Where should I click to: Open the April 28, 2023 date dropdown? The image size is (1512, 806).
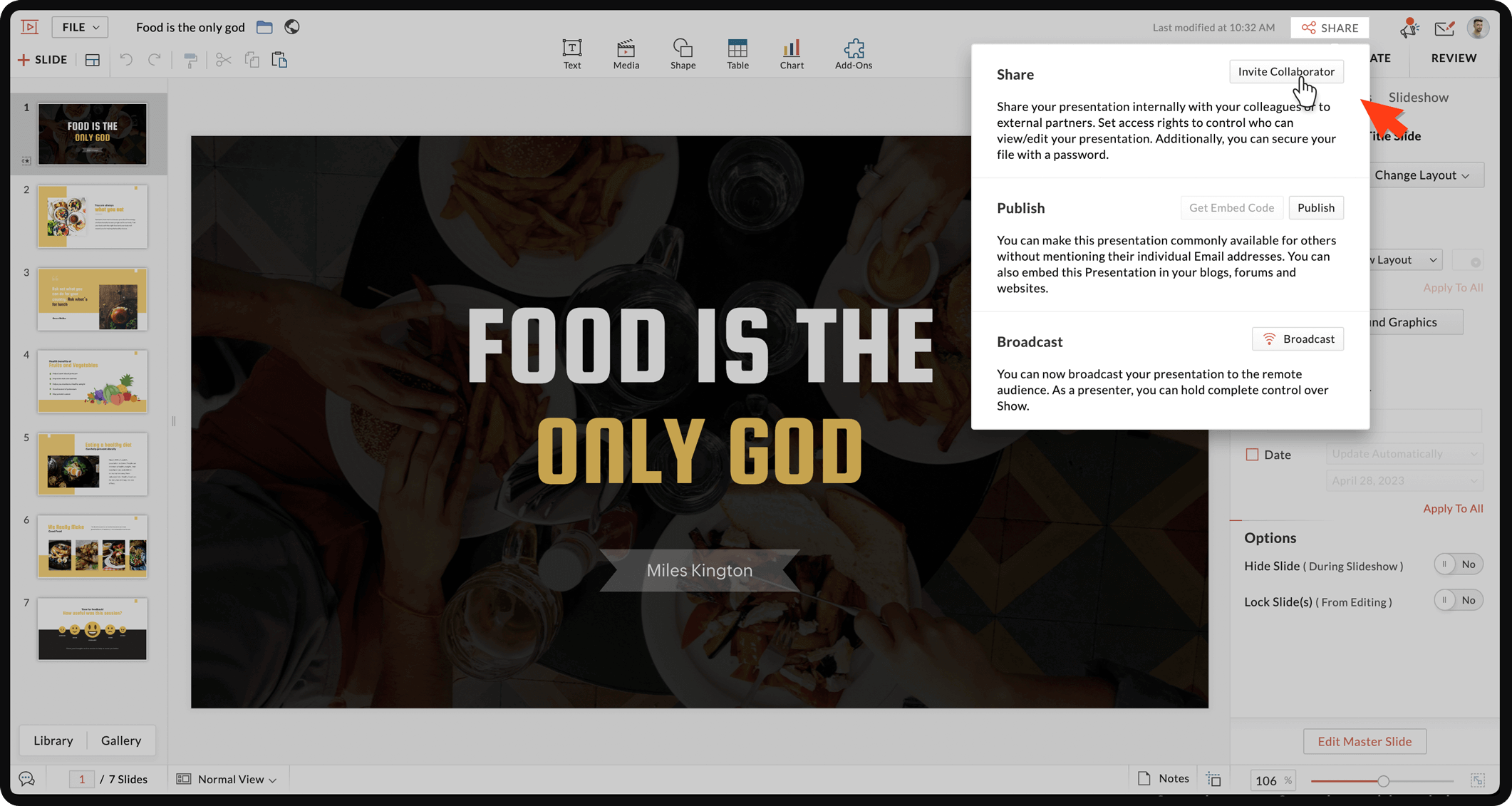(x=1404, y=480)
